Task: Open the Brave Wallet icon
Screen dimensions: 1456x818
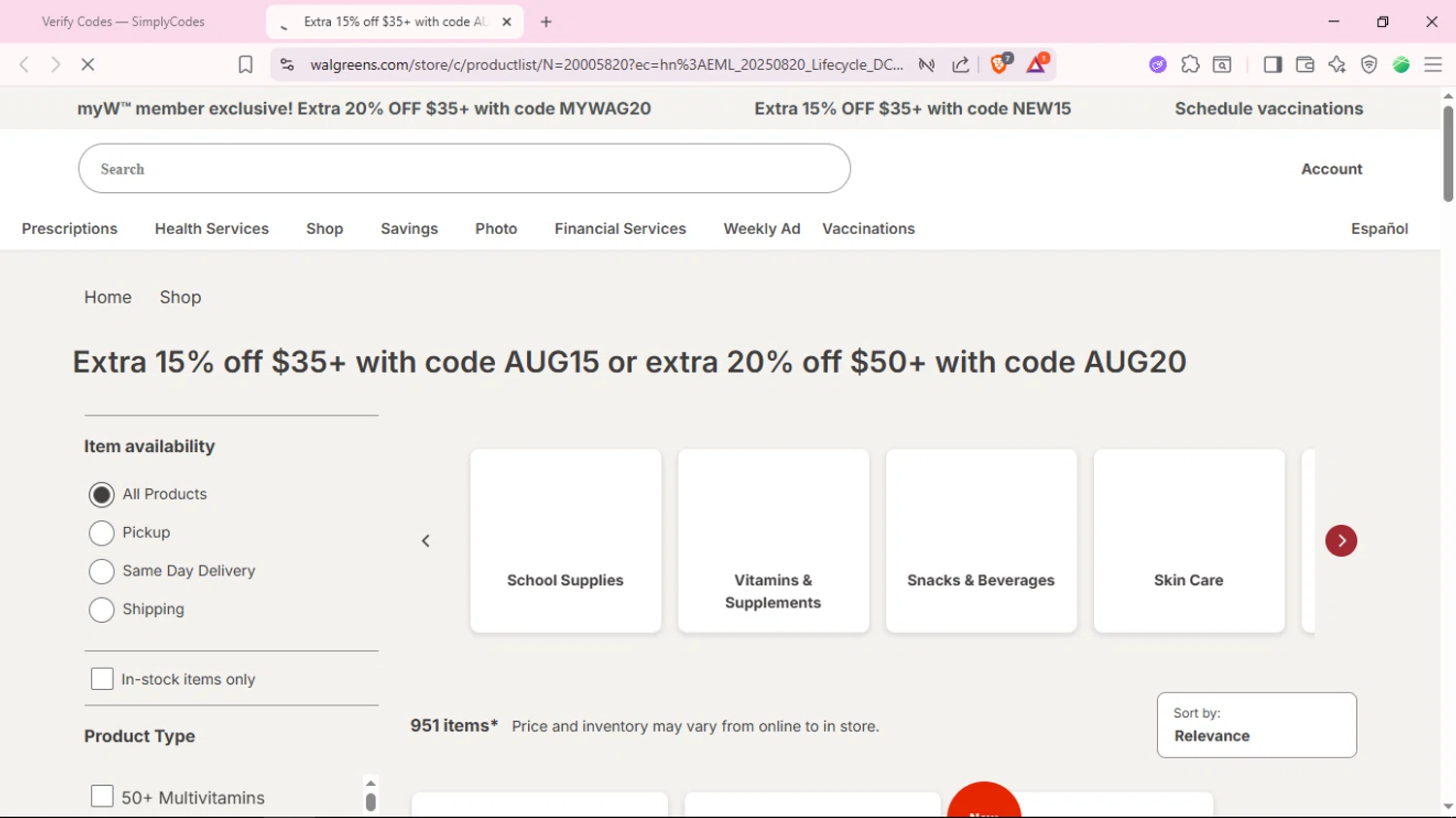Action: tap(1305, 65)
